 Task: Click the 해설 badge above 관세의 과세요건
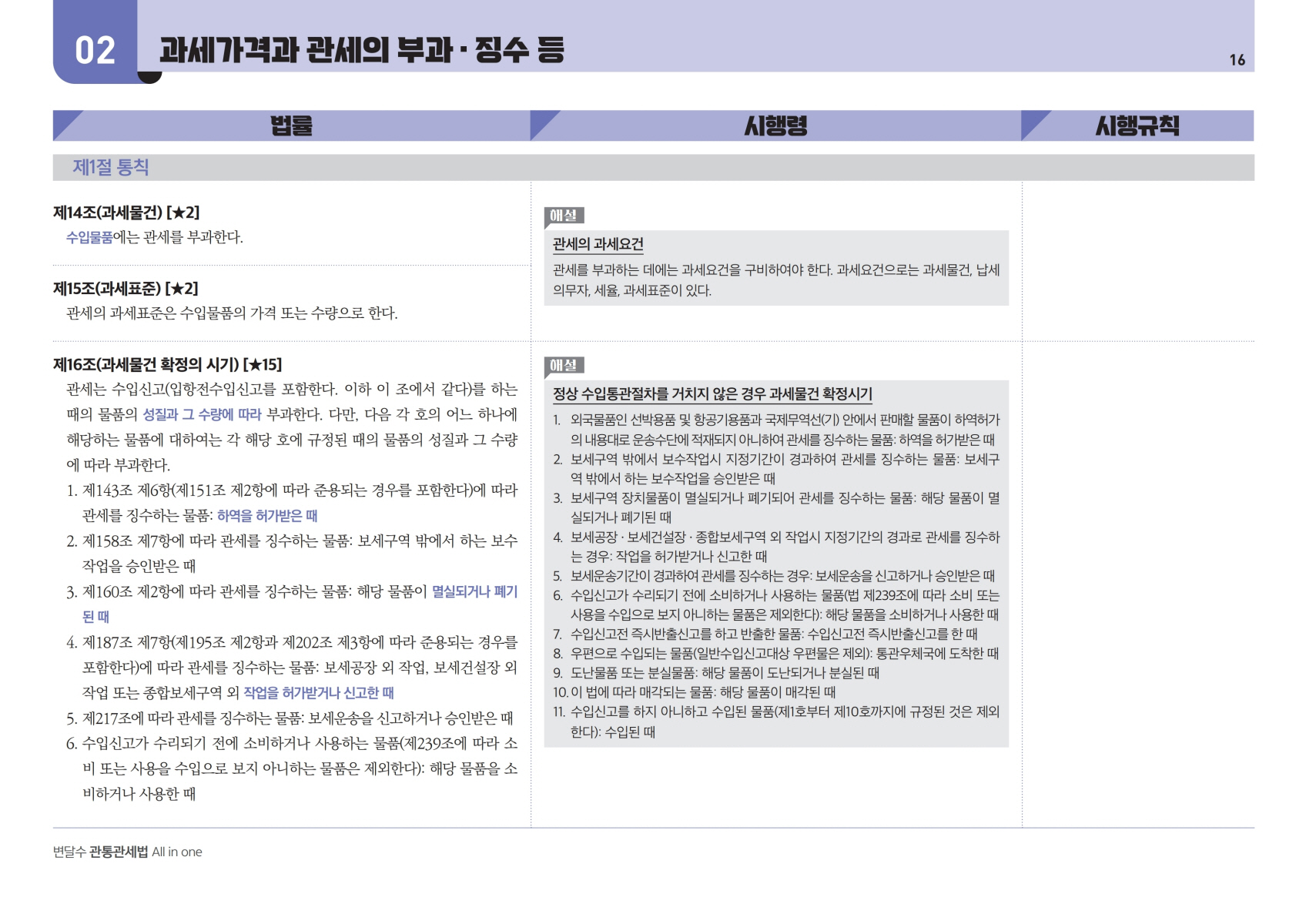pyautogui.click(x=564, y=216)
